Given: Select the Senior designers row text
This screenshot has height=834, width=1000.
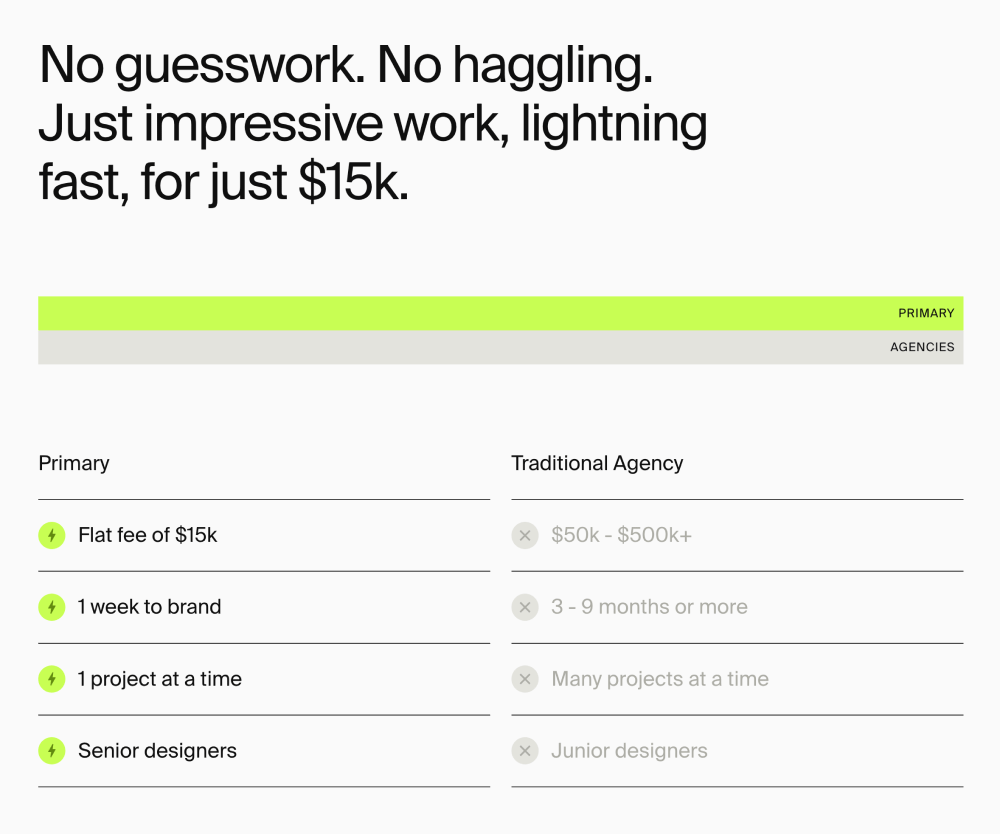Looking at the screenshot, I should pos(157,751).
